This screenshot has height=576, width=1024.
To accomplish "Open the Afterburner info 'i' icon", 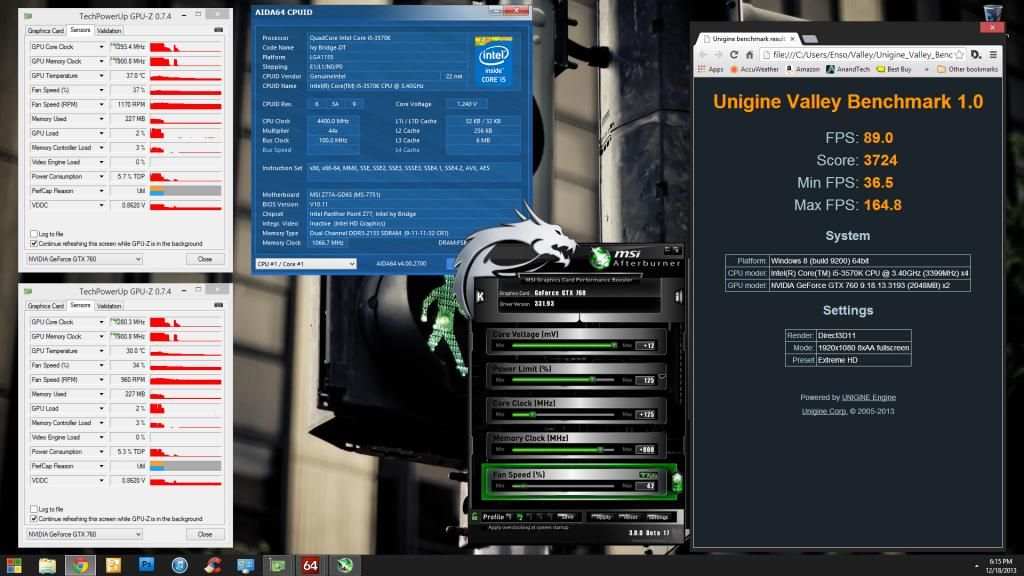I will [678, 296].
